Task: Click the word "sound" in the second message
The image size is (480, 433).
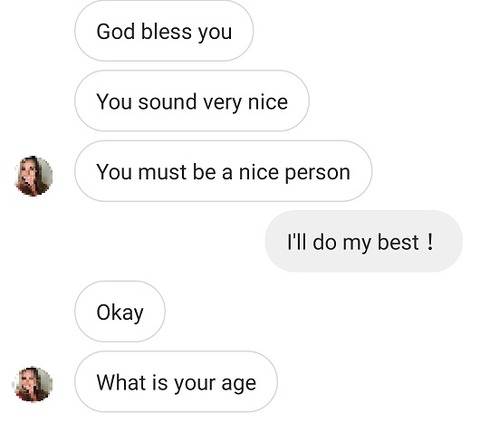Action: [x=167, y=102]
